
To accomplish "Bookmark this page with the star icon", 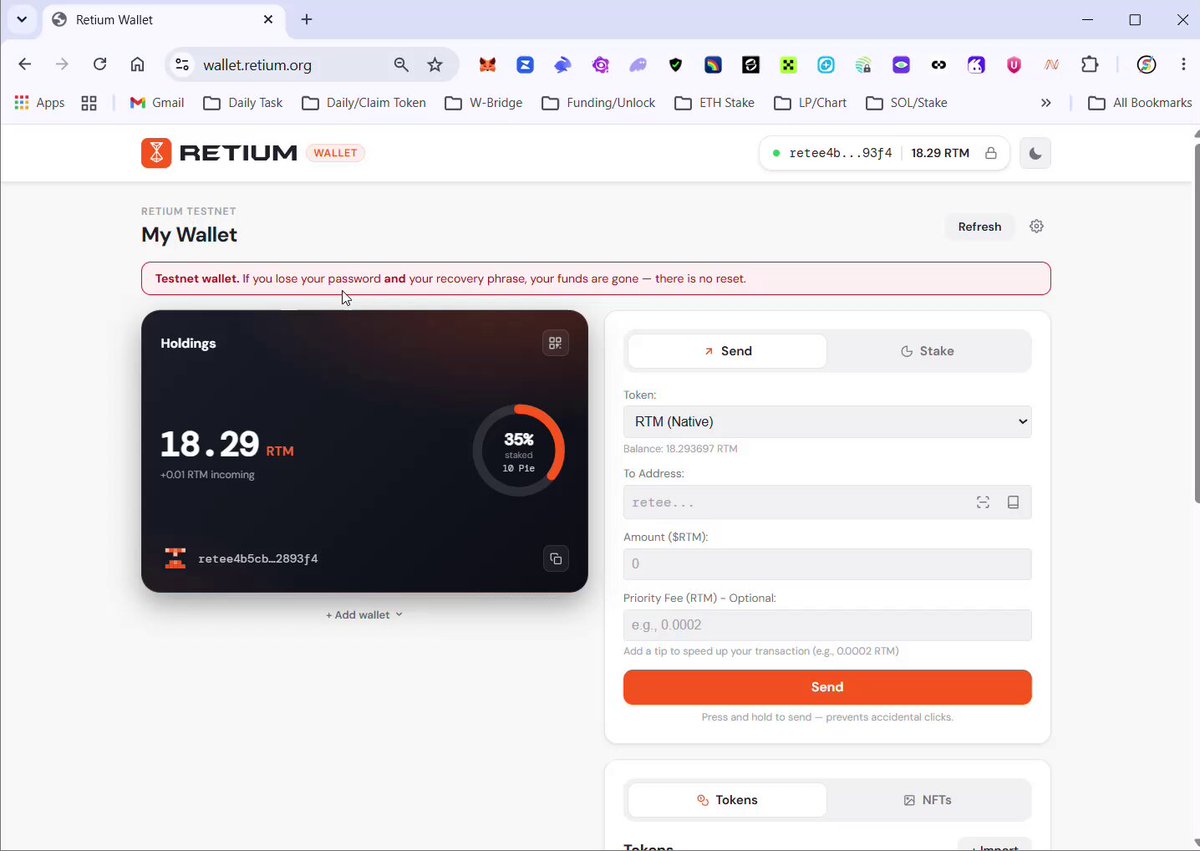I will [435, 65].
